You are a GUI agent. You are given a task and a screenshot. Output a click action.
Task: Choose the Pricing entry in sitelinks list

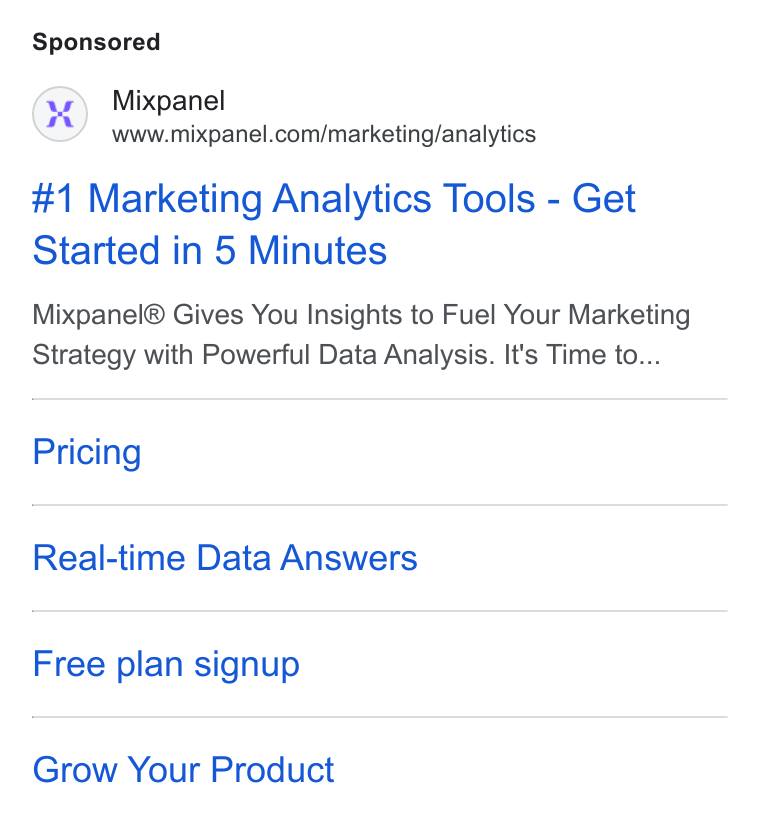click(87, 452)
